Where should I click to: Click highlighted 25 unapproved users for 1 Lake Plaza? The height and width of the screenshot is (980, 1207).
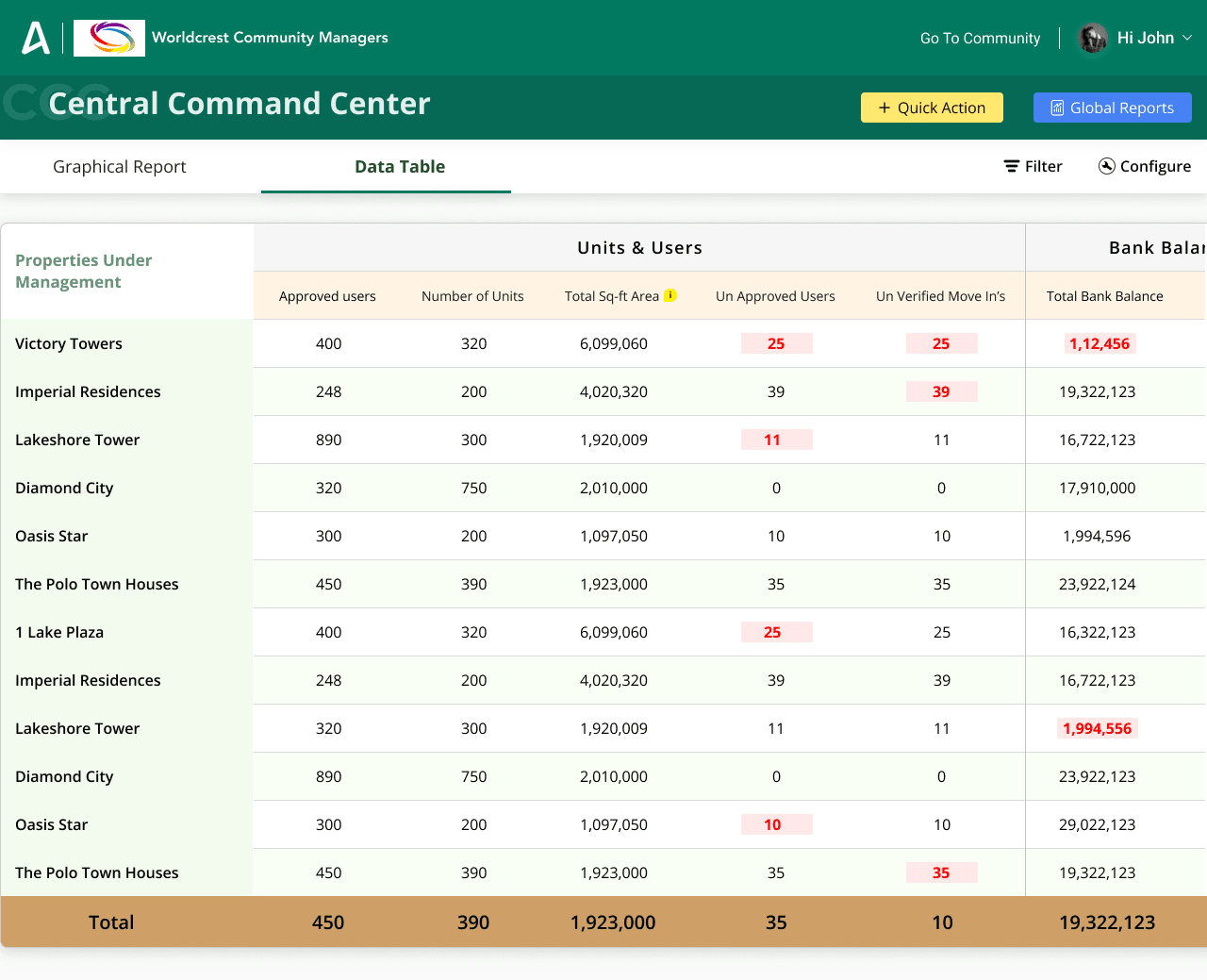click(x=776, y=632)
